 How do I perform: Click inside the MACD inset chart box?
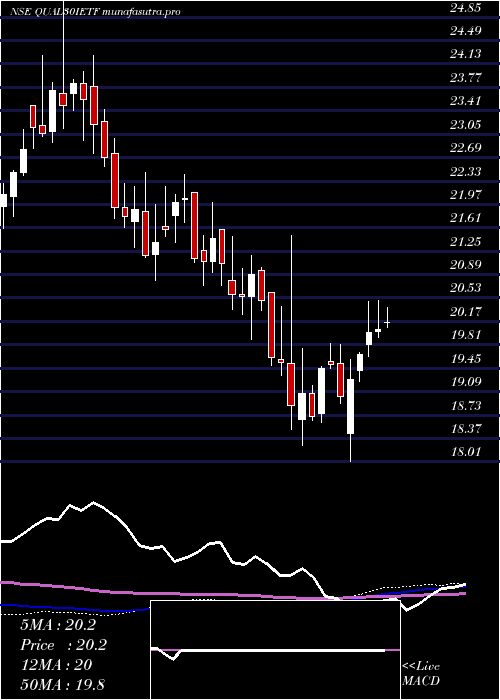[275, 650]
